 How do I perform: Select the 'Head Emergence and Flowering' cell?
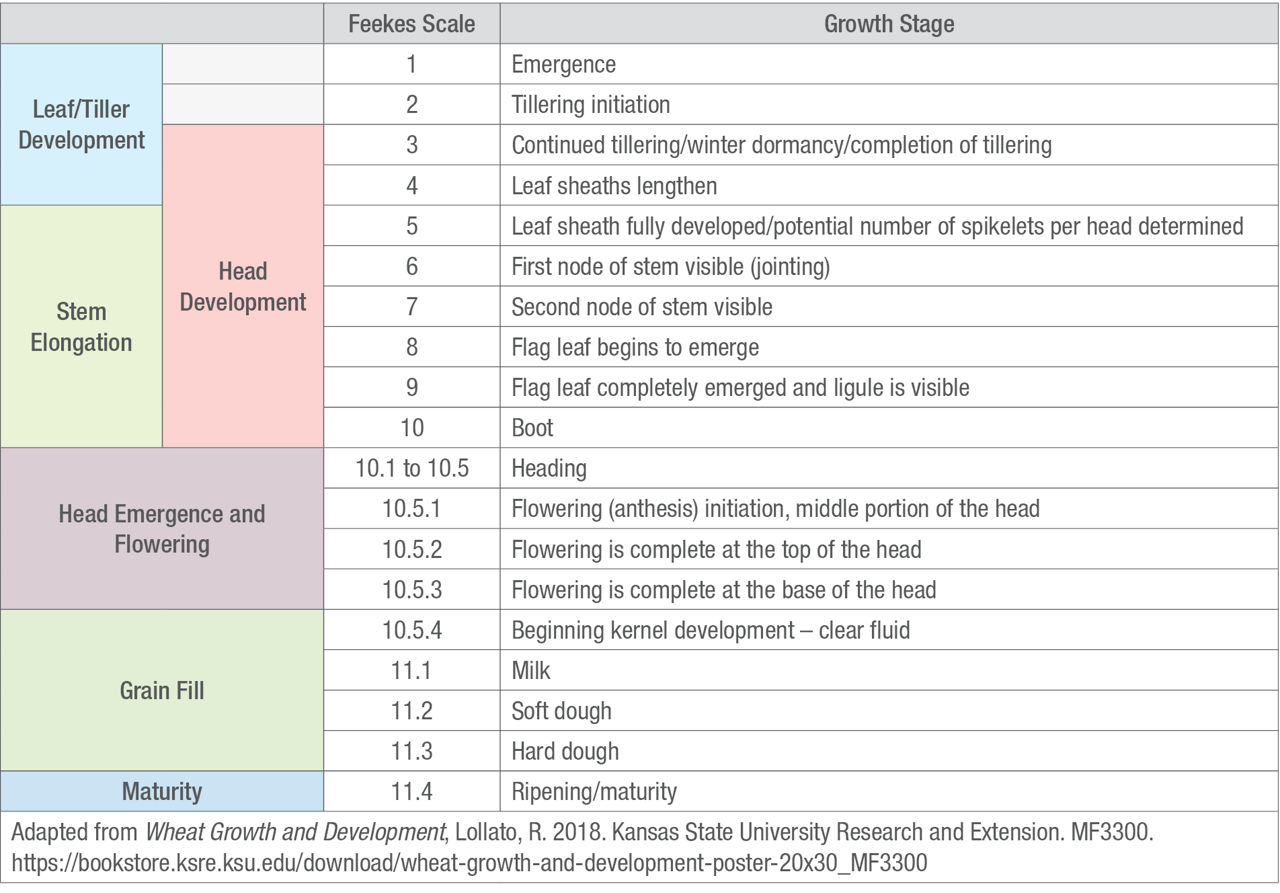pos(162,529)
